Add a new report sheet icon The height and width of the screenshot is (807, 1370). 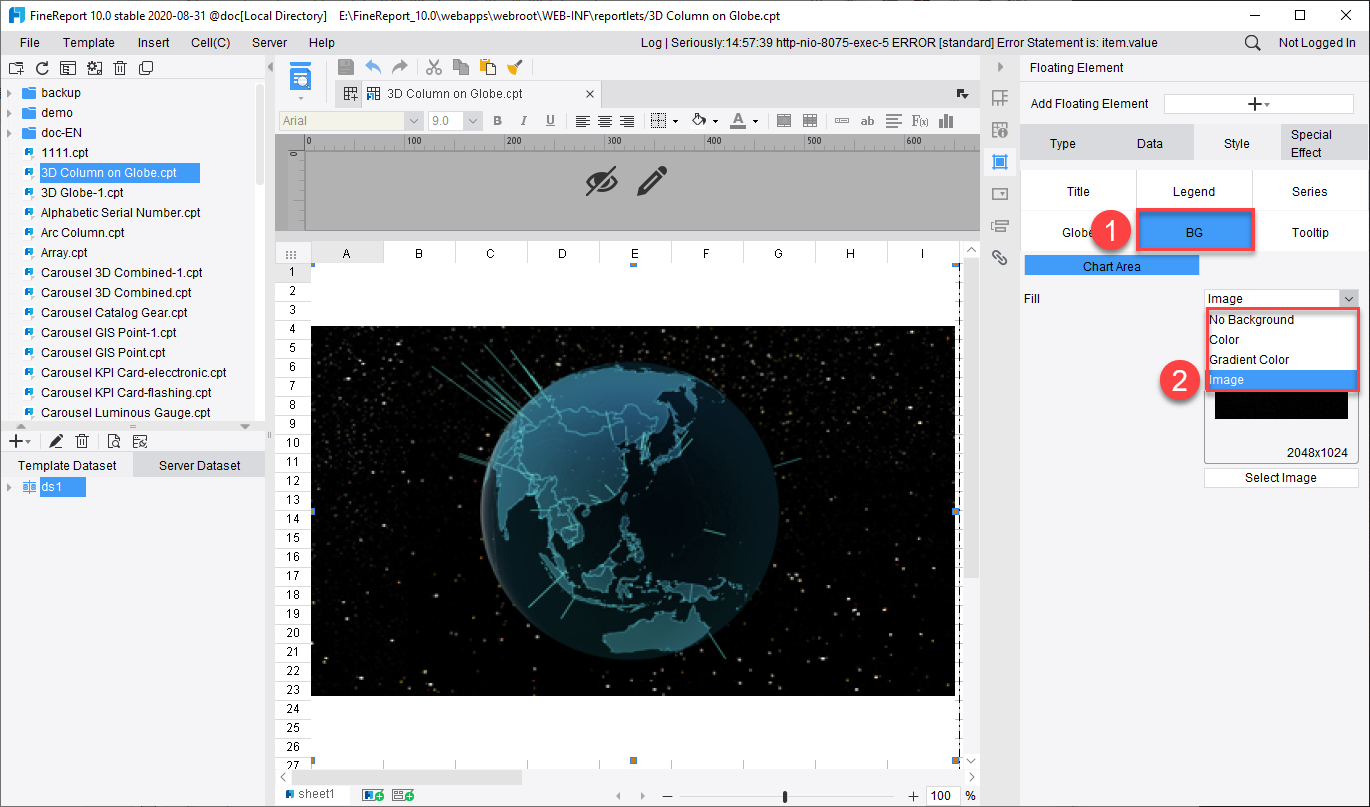coord(374,795)
